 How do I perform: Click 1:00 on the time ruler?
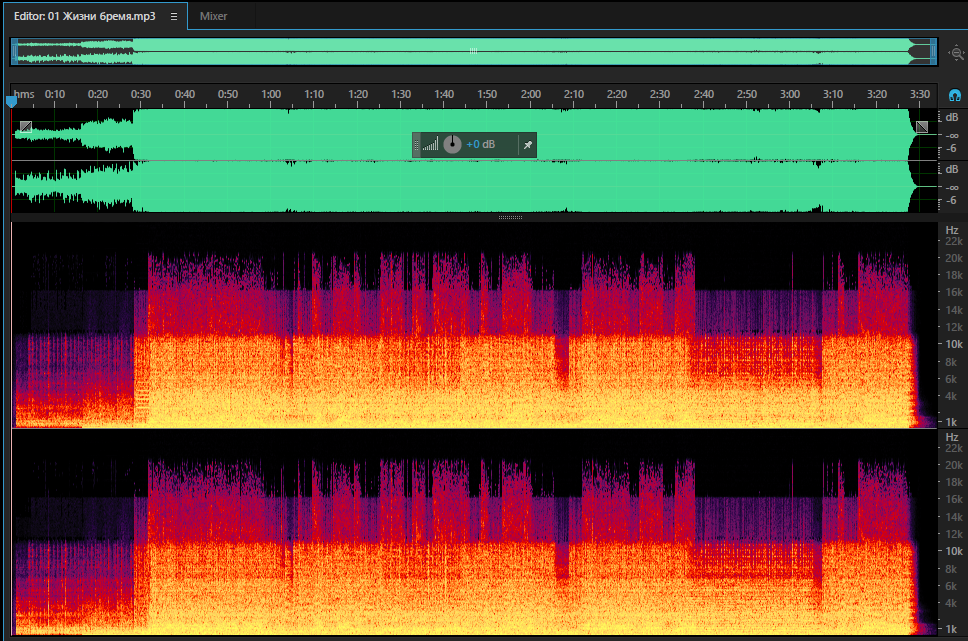click(x=271, y=94)
